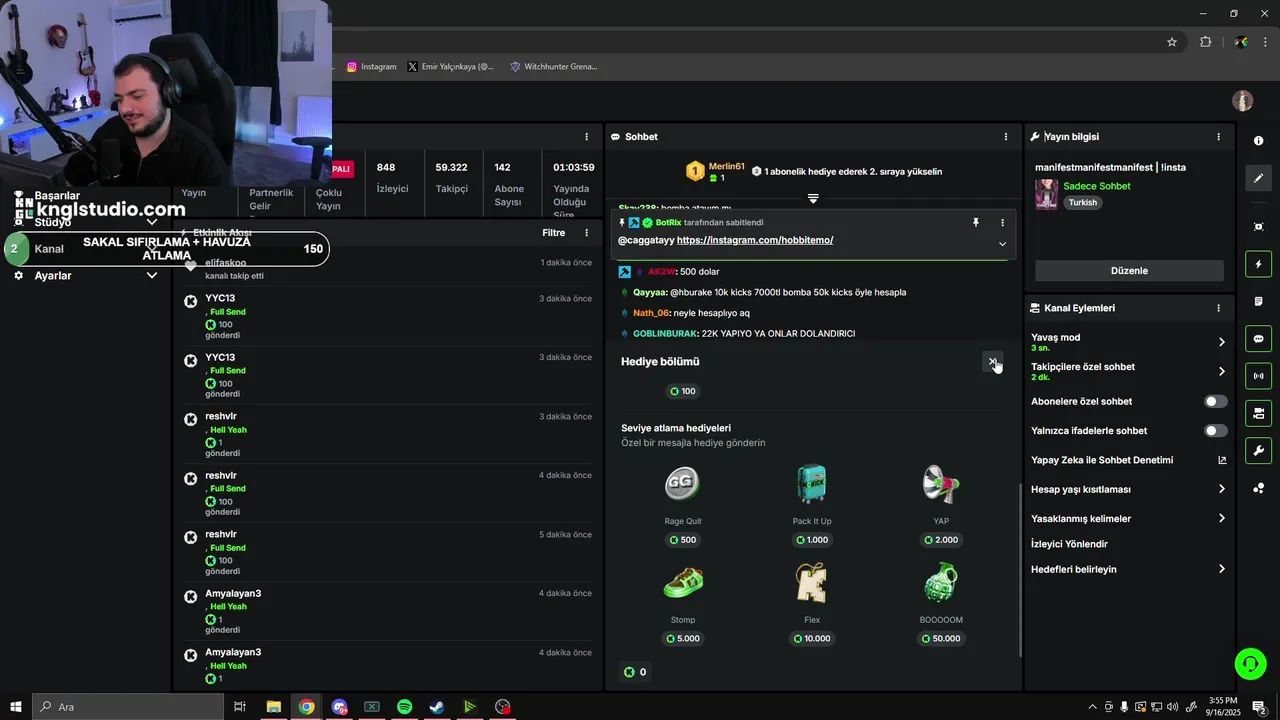This screenshot has height=720, width=1280.
Task: Click the Düzenle button
Action: click(1129, 271)
